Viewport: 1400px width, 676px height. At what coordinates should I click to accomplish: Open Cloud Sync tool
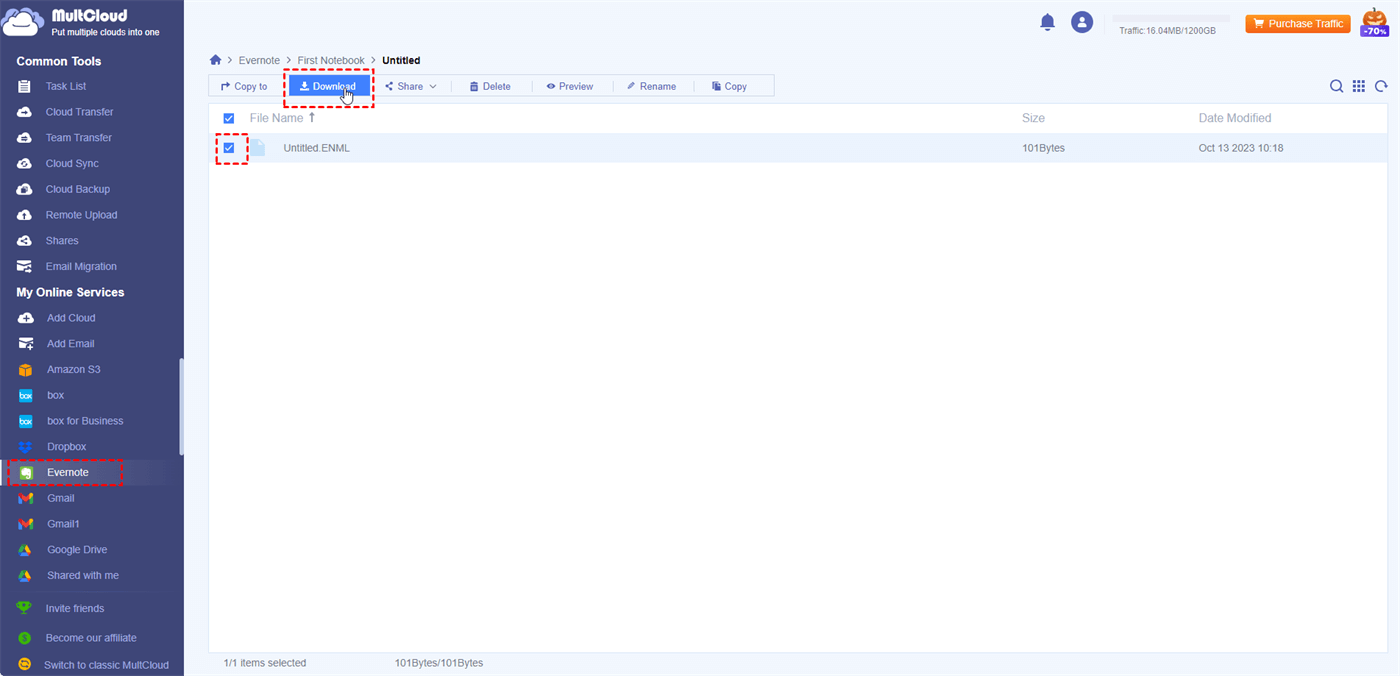72,163
